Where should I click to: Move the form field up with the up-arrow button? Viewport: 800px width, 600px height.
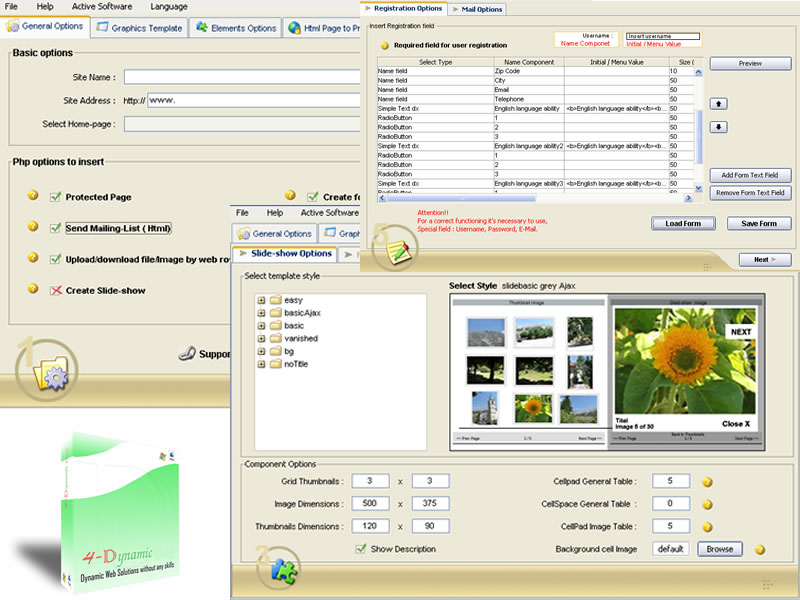[x=719, y=104]
